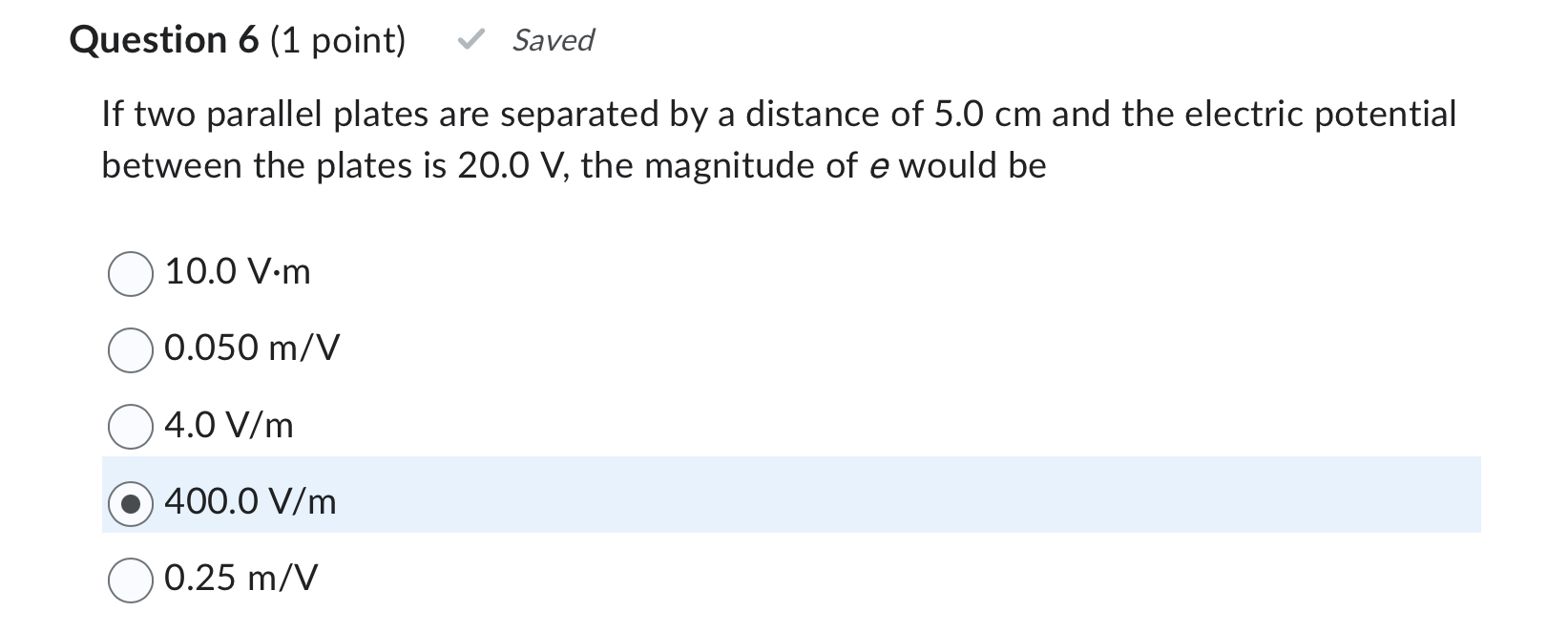Click the unselected circle beside 10.0 V·m
Screen dimensions: 1568x633
pyautogui.click(x=130, y=272)
